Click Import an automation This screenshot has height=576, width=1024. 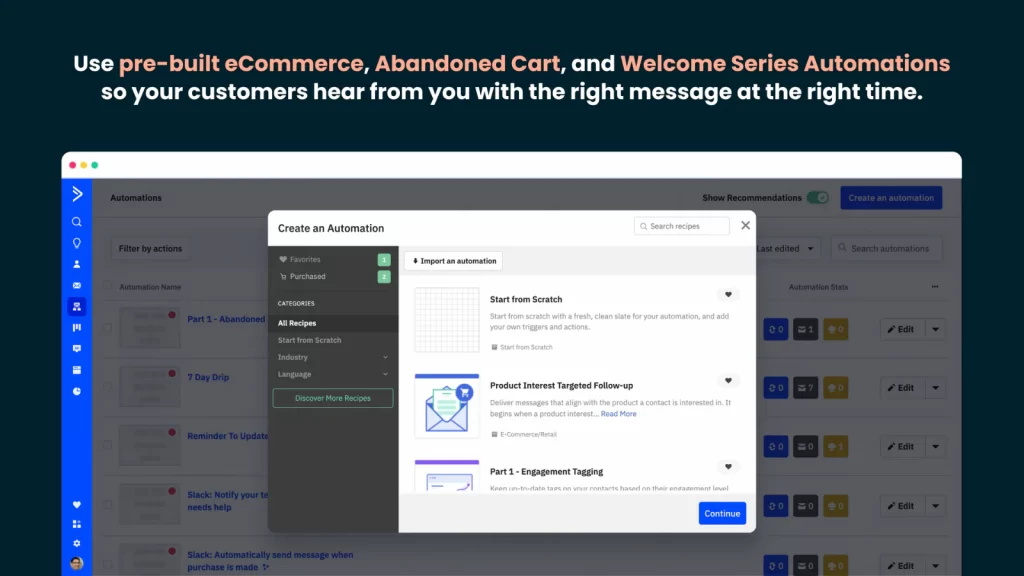coord(454,261)
